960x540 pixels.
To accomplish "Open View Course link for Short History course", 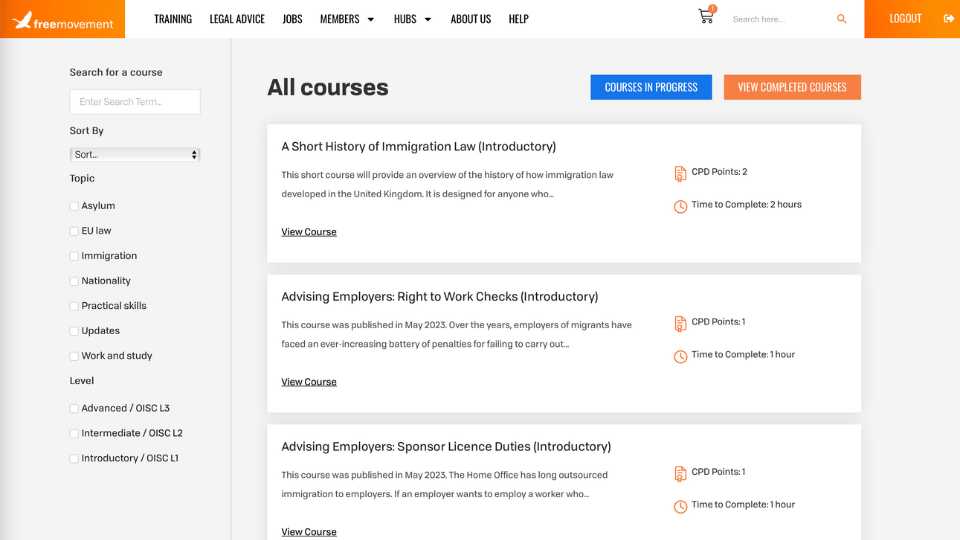I will [309, 232].
